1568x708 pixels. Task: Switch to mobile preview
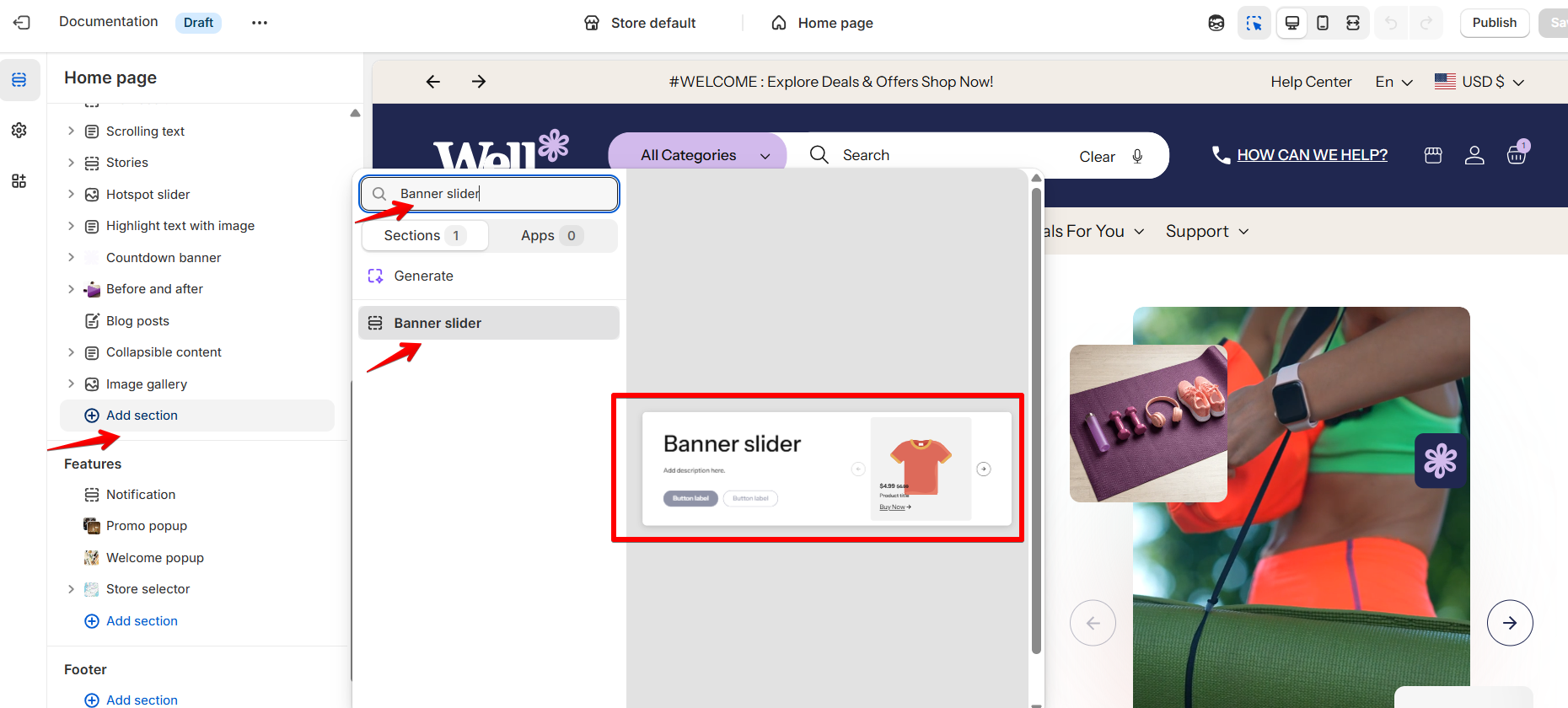1323,23
